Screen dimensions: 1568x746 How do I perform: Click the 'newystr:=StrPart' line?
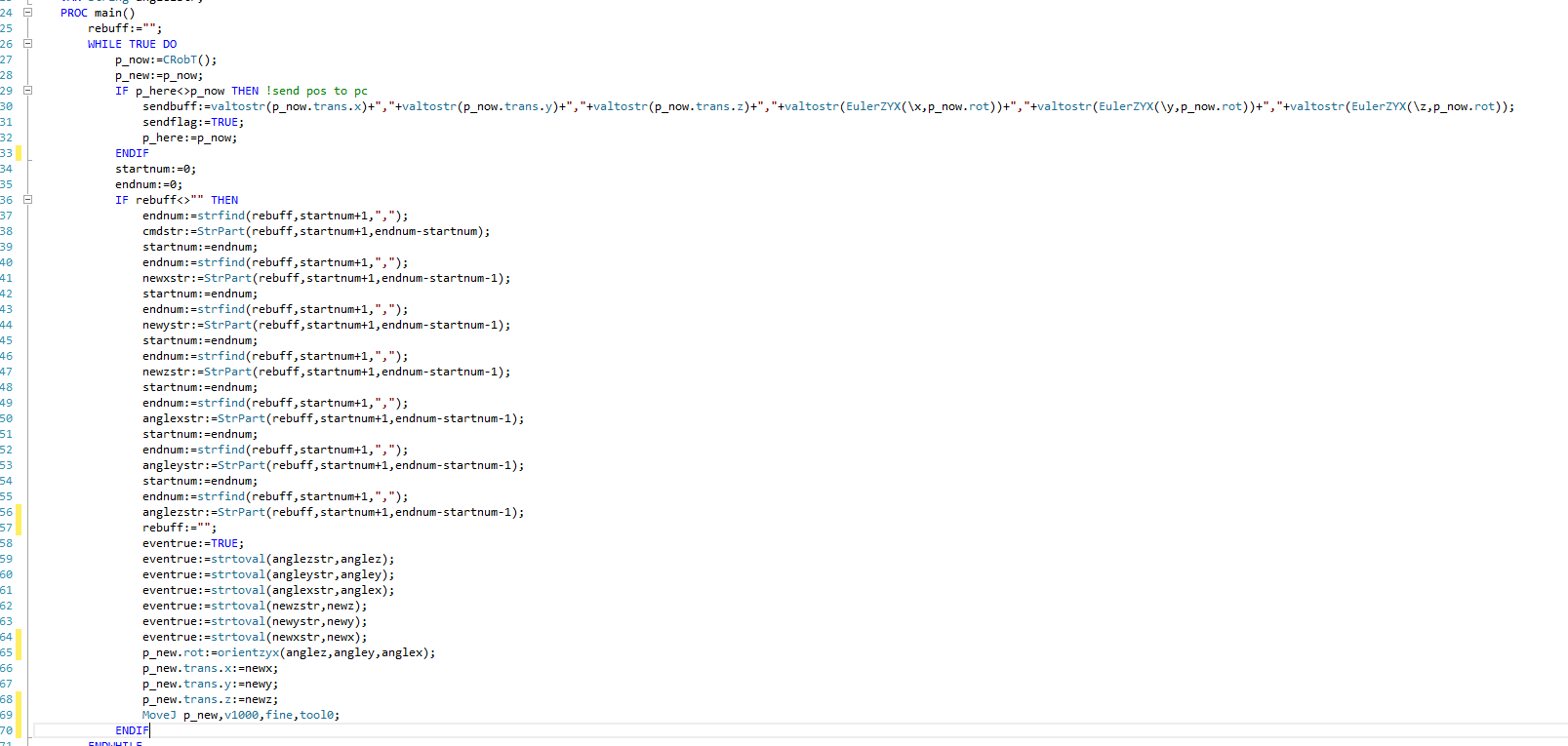pos(327,325)
